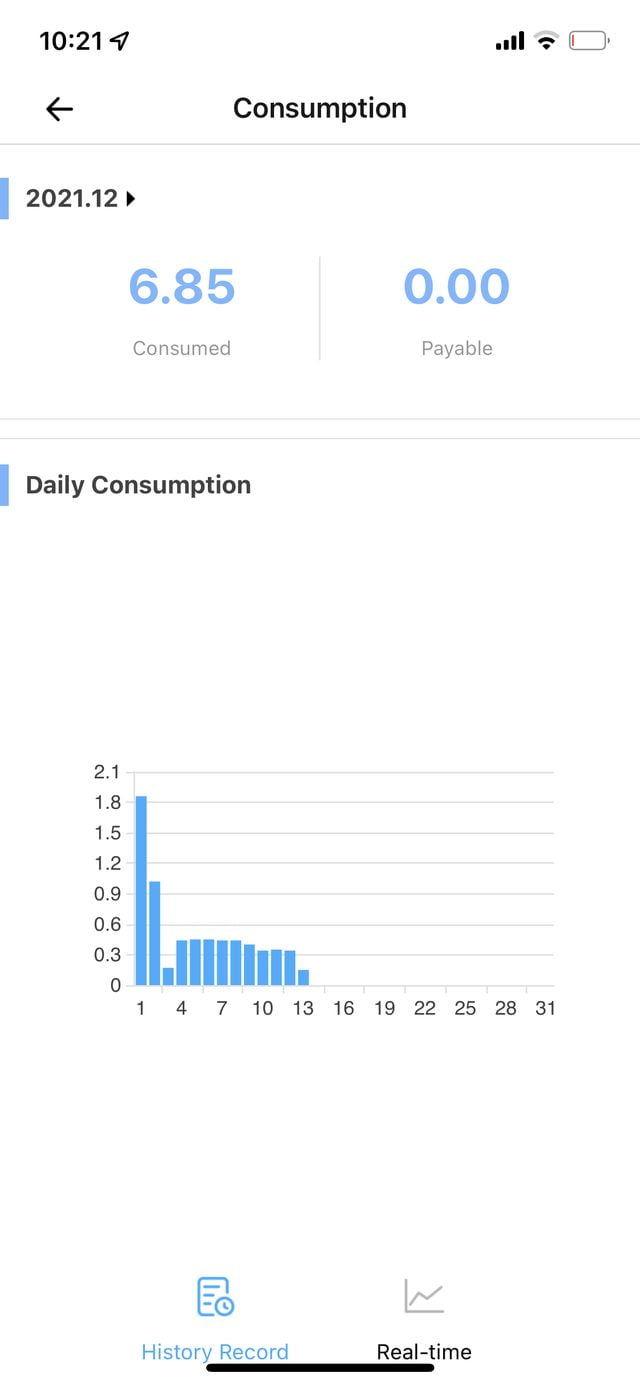Viewport: 640px width, 1385px height.
Task: Switch to the Real-time tab
Action: (x=424, y=1352)
